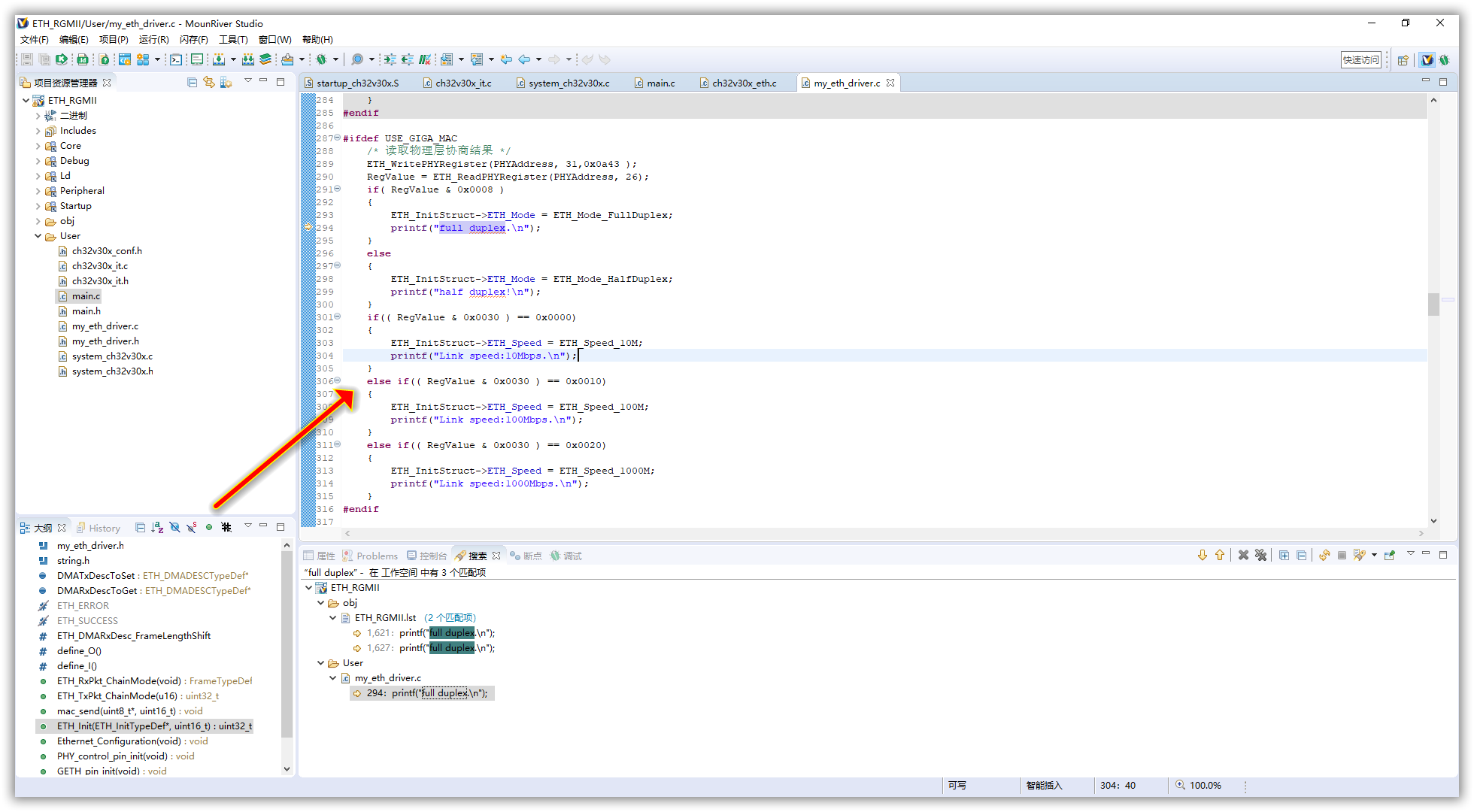This screenshot has height=812, width=1474.
Task: Remove selected matches X icon
Action: (1243, 555)
